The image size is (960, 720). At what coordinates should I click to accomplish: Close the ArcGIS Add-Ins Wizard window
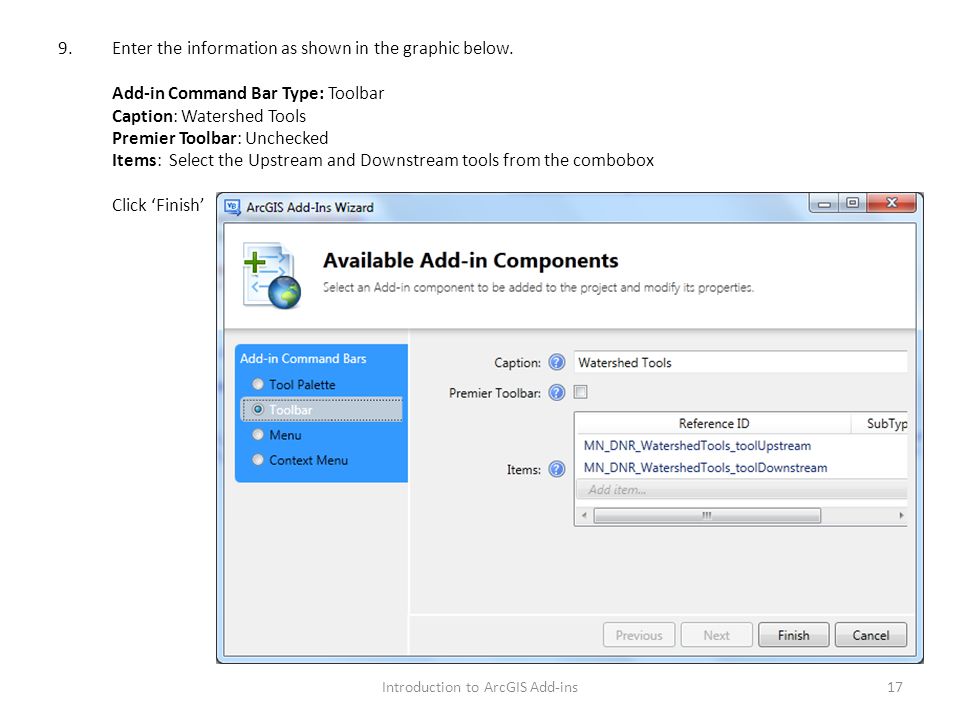(891, 203)
